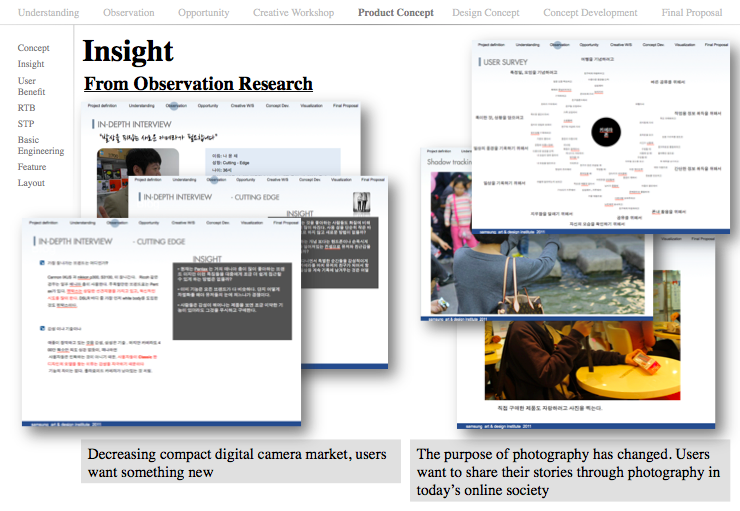This screenshot has width=740, height=511.
Task: Open the front In-Depth Interview Cutting Edge slide
Action: pyautogui.click(x=161, y=322)
